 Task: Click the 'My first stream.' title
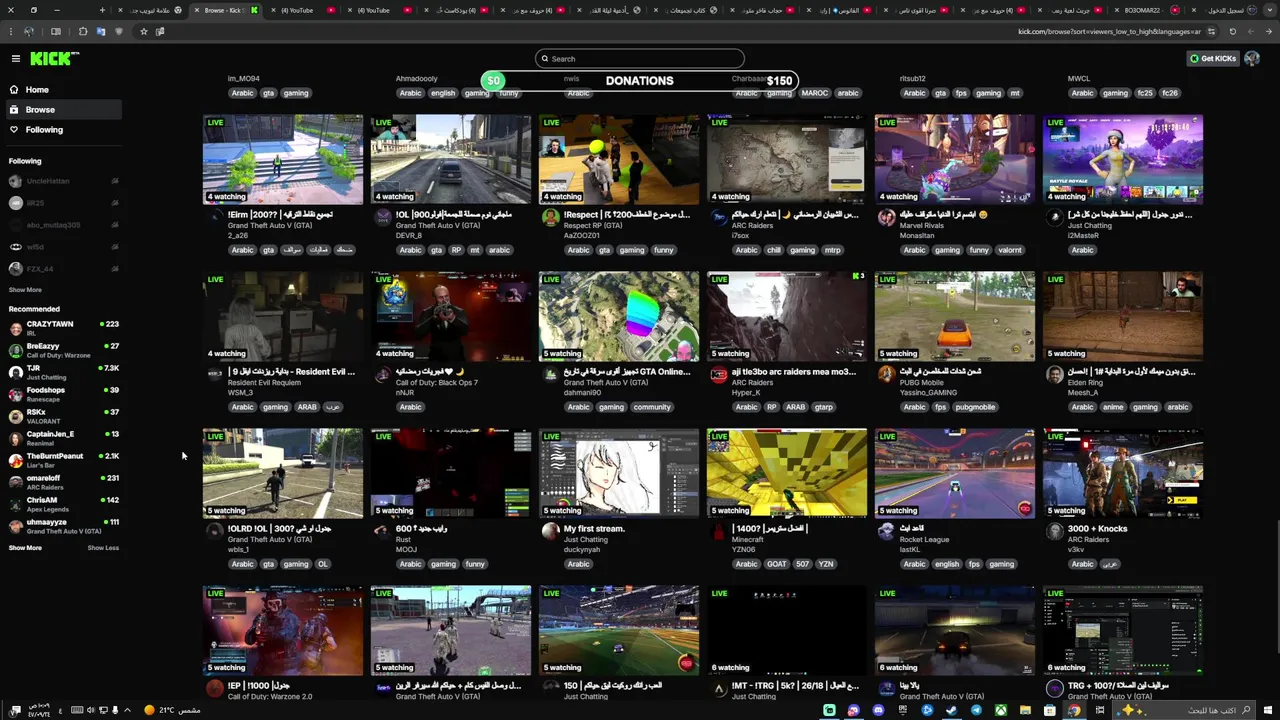click(594, 529)
